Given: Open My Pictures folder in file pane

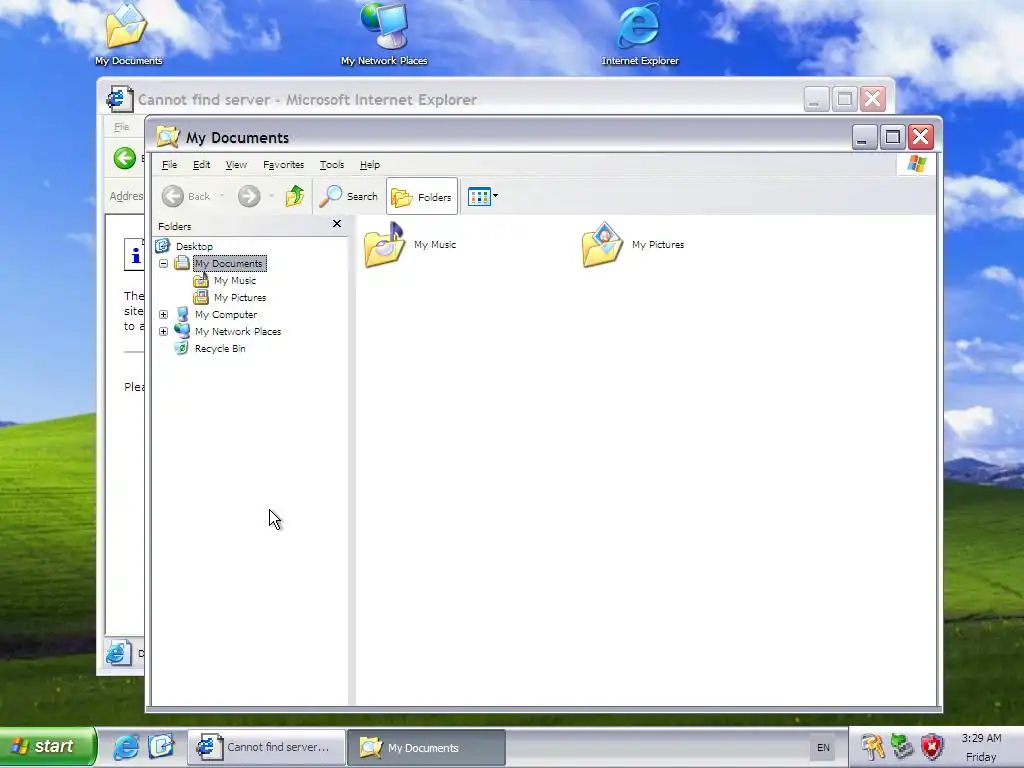Looking at the screenshot, I should tap(633, 244).
